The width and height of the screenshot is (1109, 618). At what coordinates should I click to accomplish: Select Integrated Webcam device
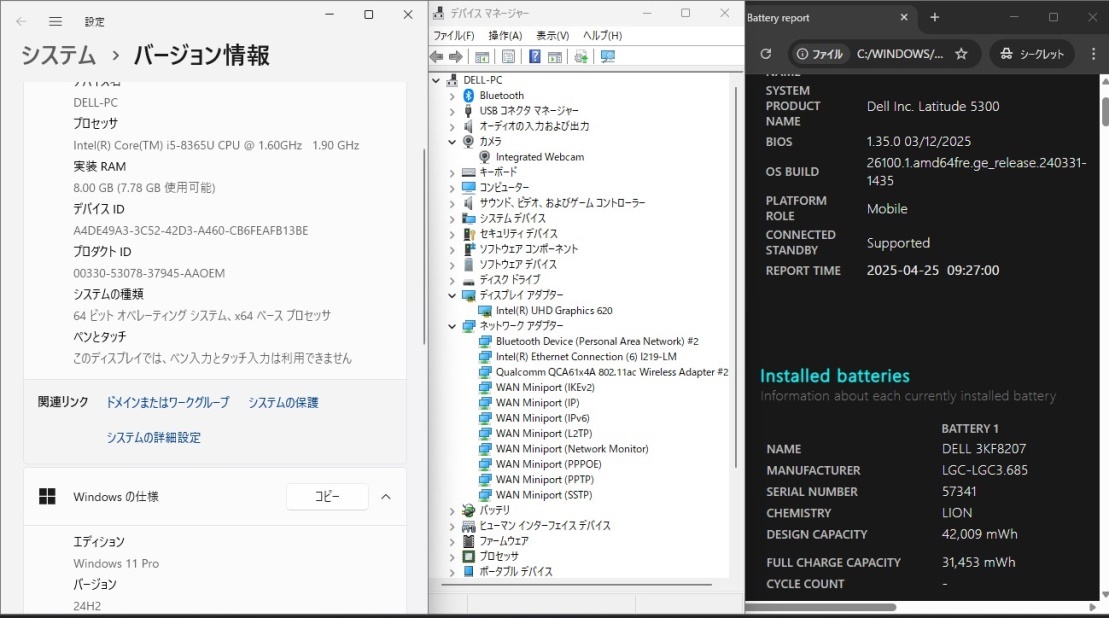[x=540, y=157]
